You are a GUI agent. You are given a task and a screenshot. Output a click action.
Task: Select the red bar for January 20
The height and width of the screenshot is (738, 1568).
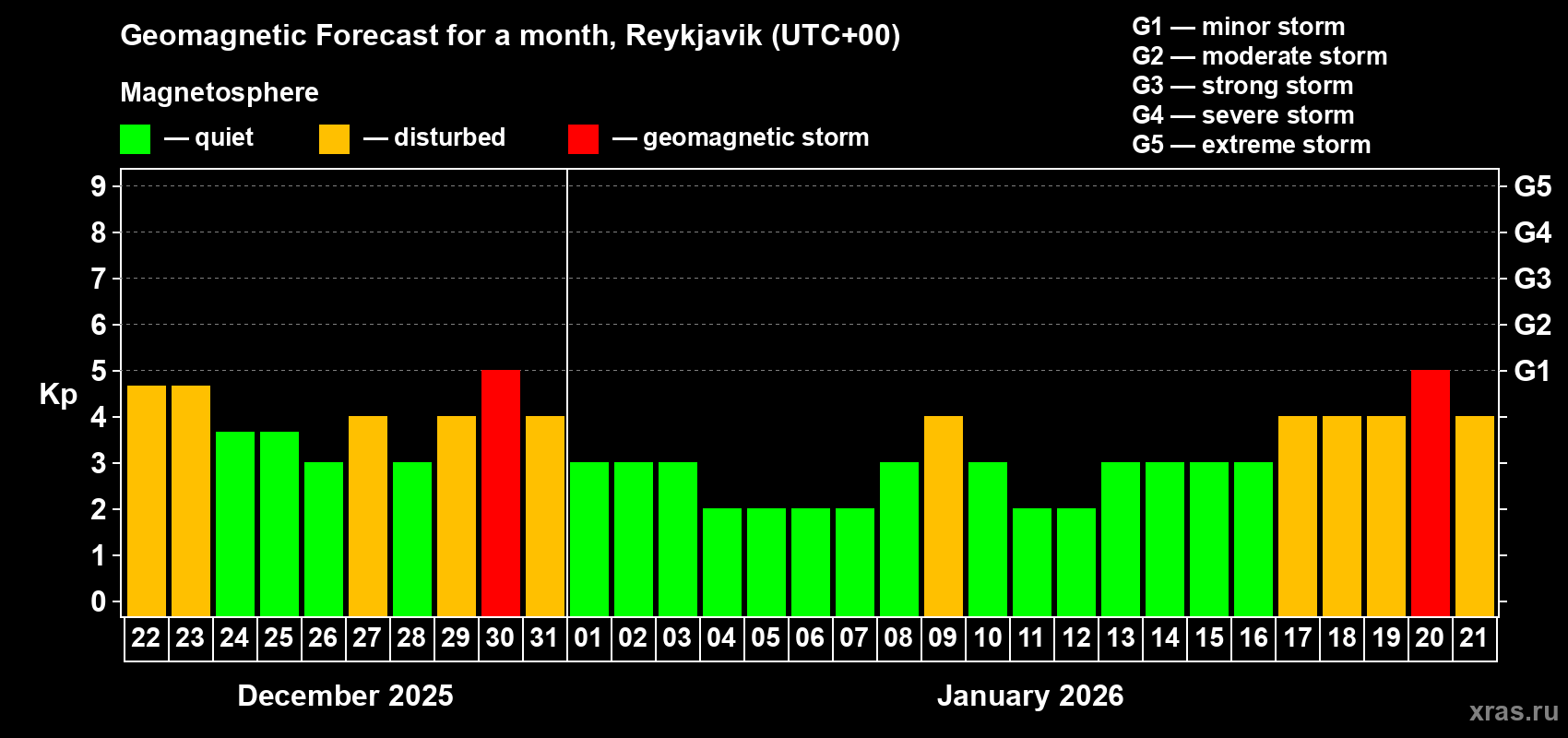coord(1431,493)
